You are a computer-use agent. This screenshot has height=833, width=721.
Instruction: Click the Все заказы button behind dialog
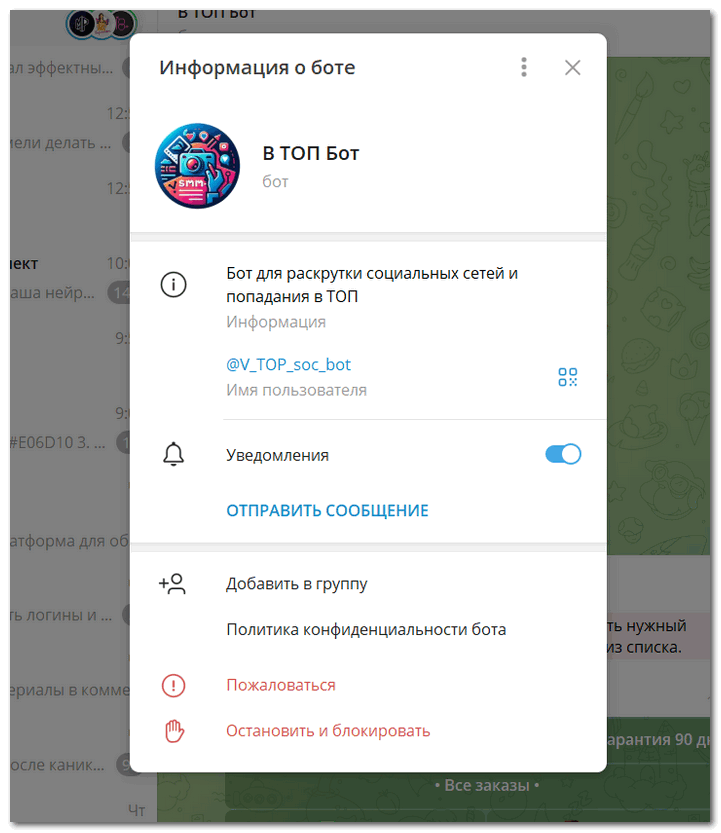(x=487, y=785)
